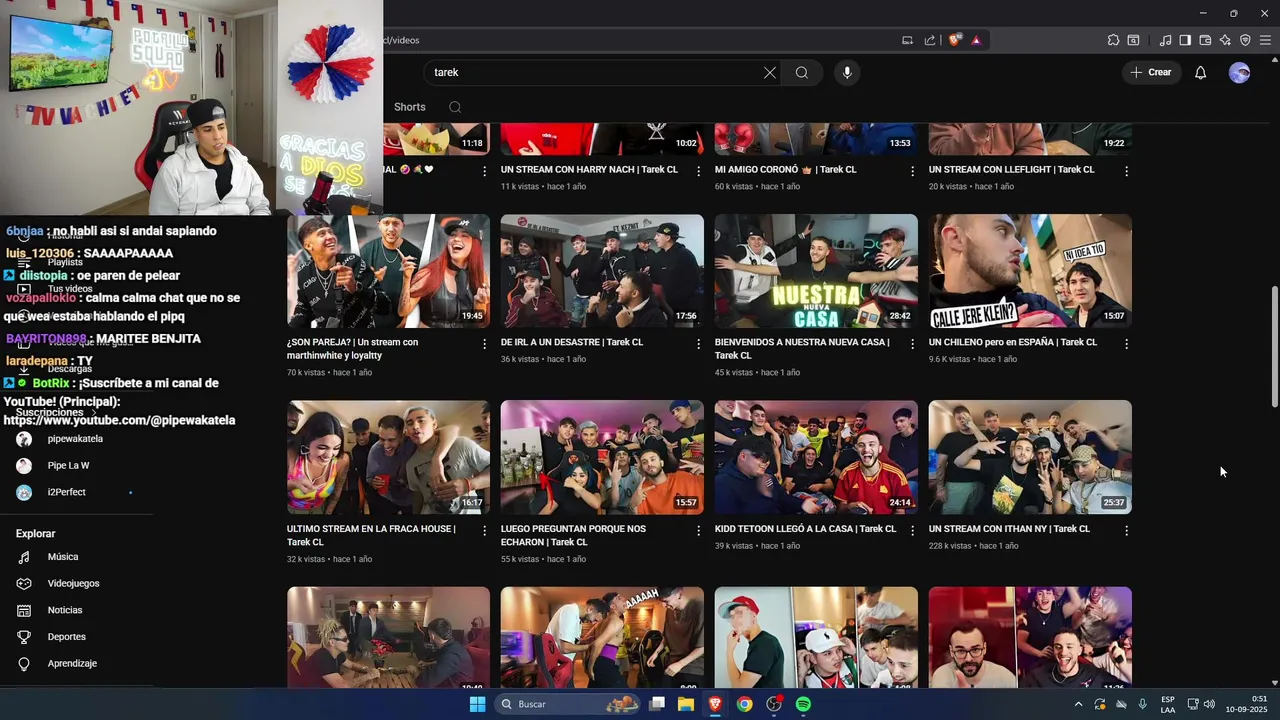Open options for 'BIENVENIDOS A NUESTRA NUEVA CASA' video
1280x720 pixels.
912,343
